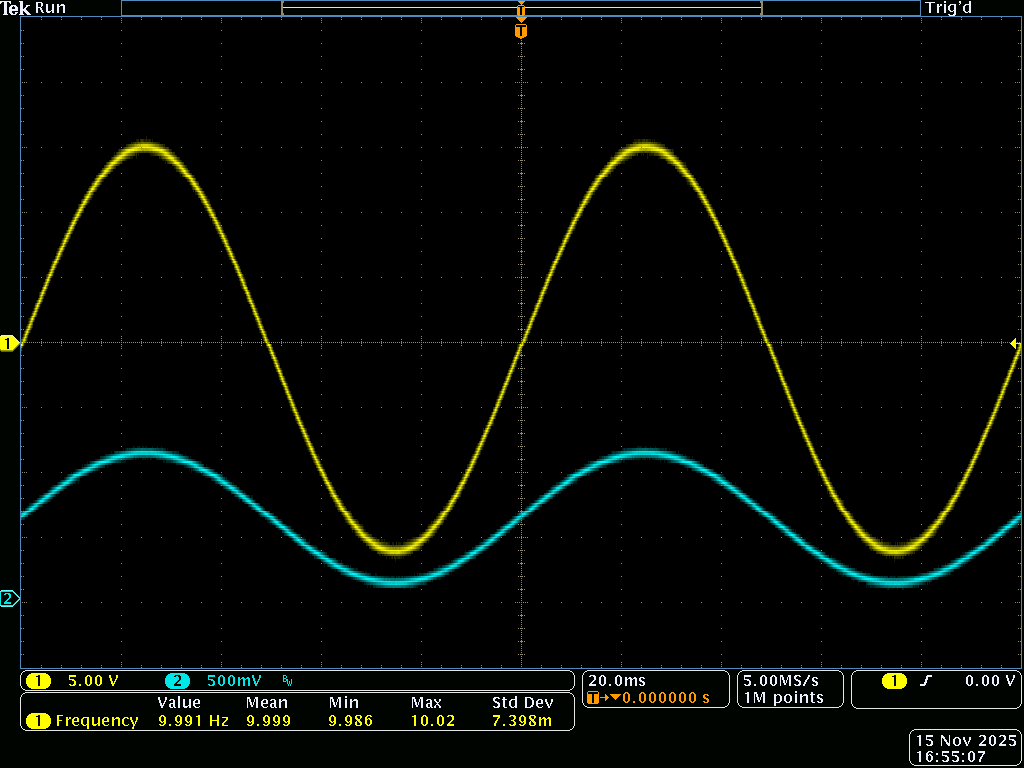Click the rising edge trigger slope icon
Viewport: 1024px width, 768px height.
[926, 681]
